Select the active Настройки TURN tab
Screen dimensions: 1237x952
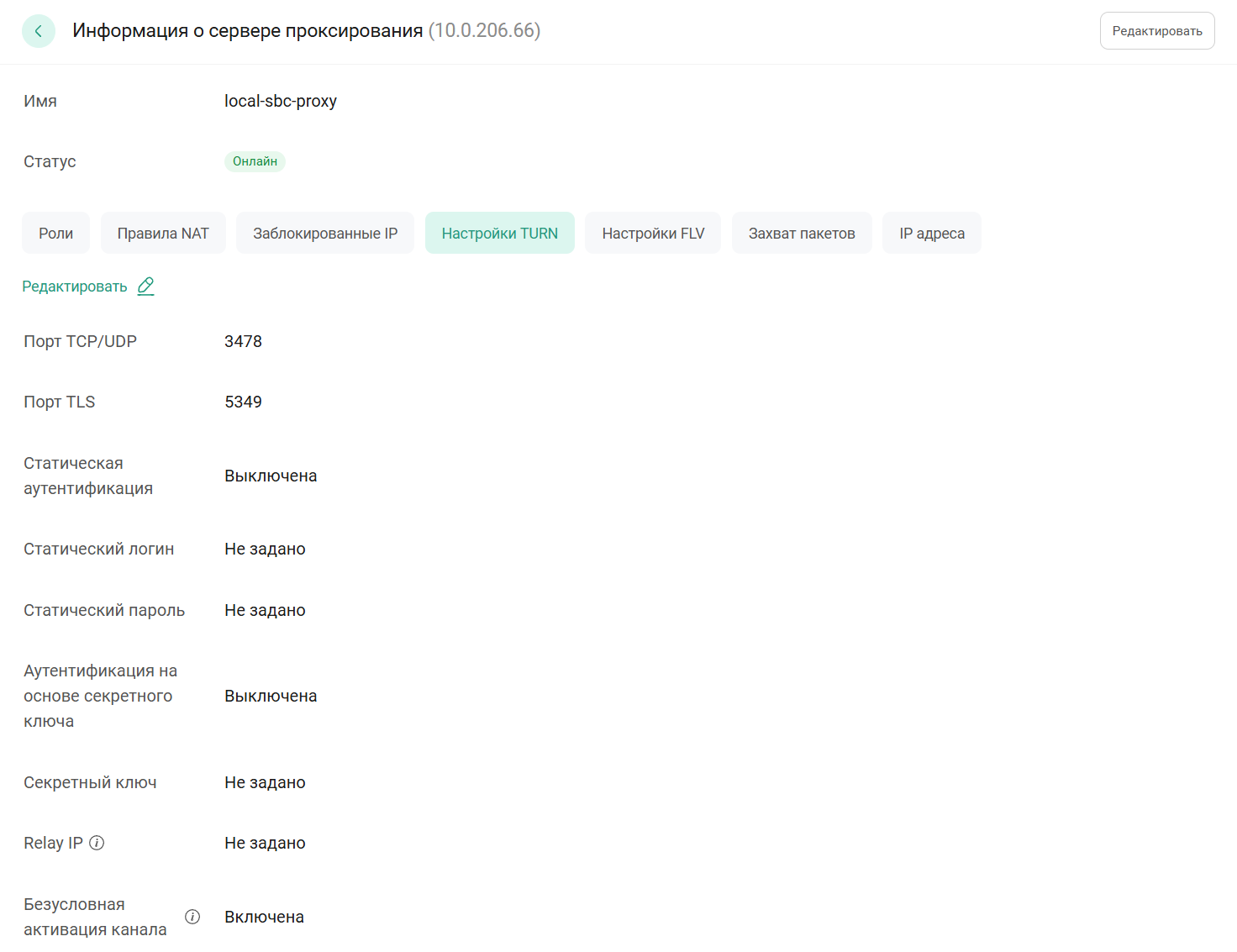click(x=500, y=234)
